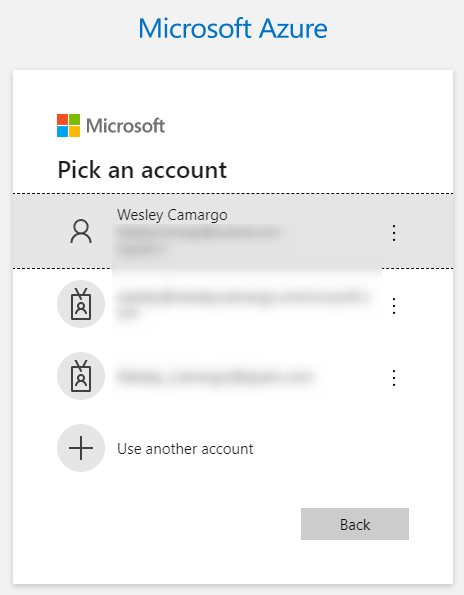Image resolution: width=464 pixels, height=595 pixels.
Task: Open the third account's three-dot options menu
Action: click(394, 378)
